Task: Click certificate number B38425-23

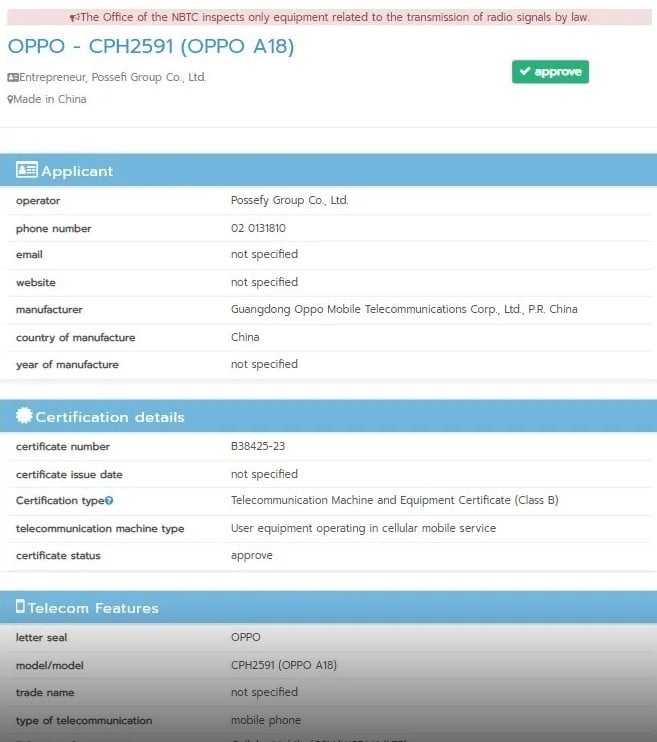Action: point(258,446)
